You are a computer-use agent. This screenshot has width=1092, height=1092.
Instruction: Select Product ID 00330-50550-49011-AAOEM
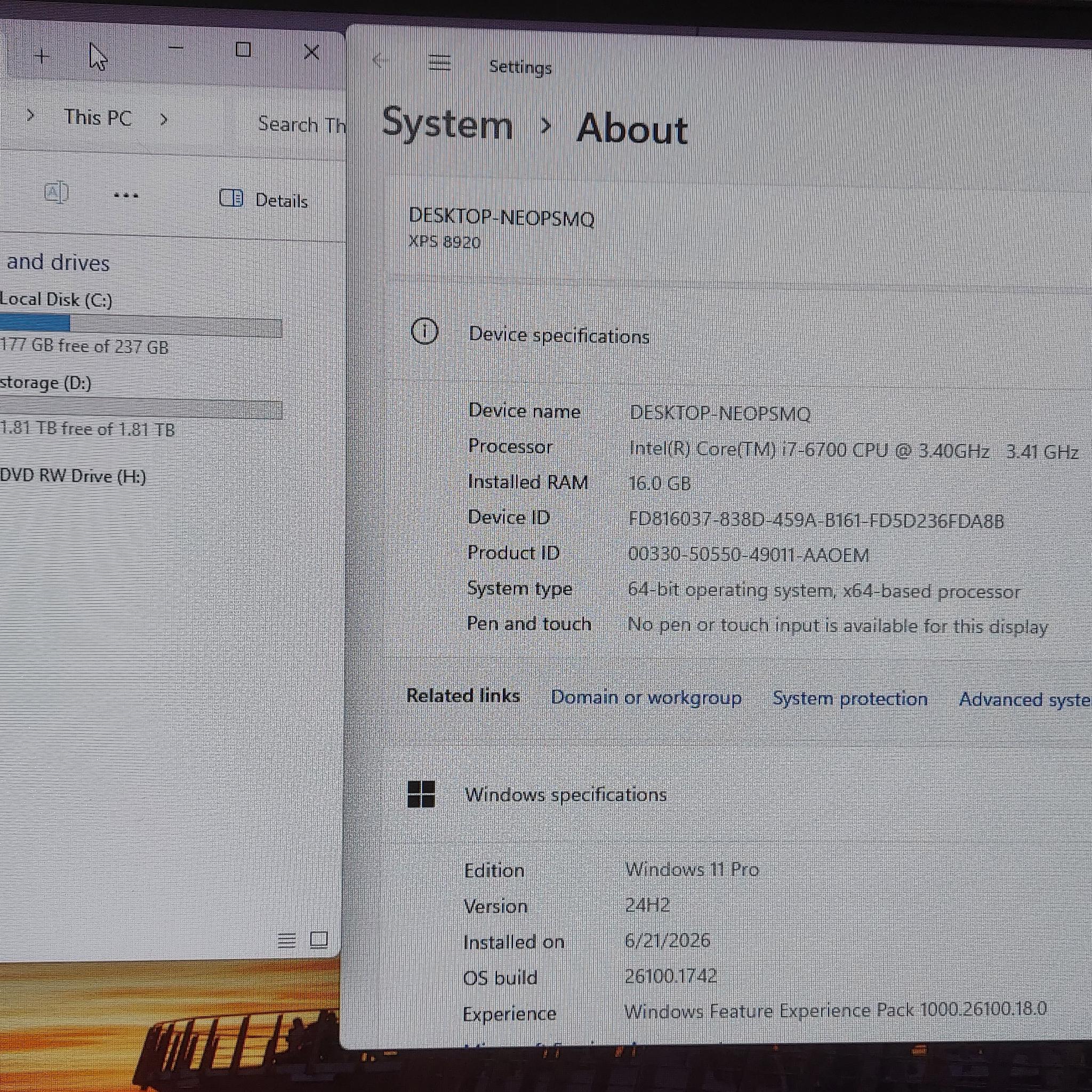tap(748, 555)
